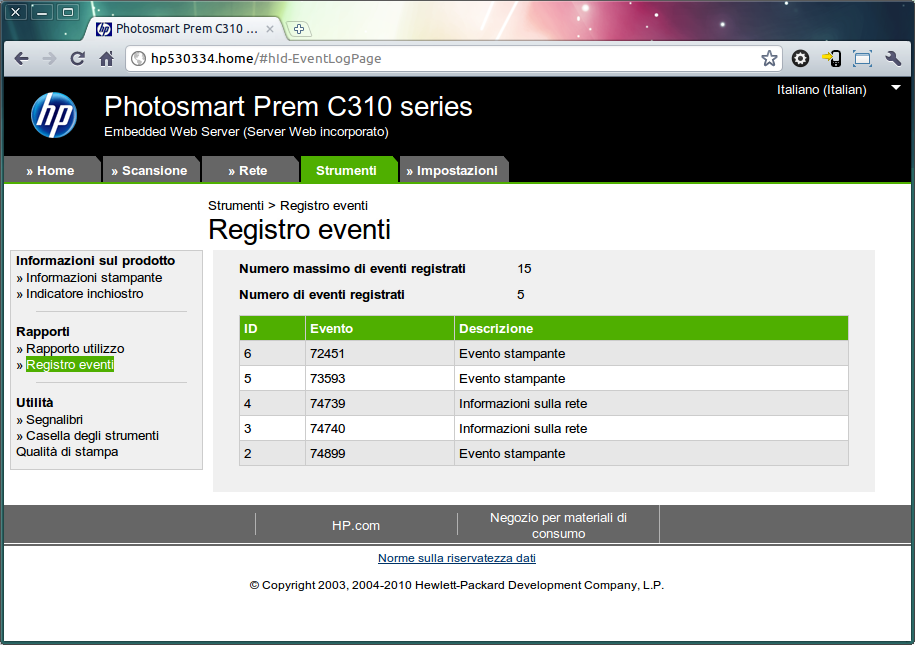Open the Indicatore inchiostro page
This screenshot has height=645, width=915.
(x=85, y=294)
